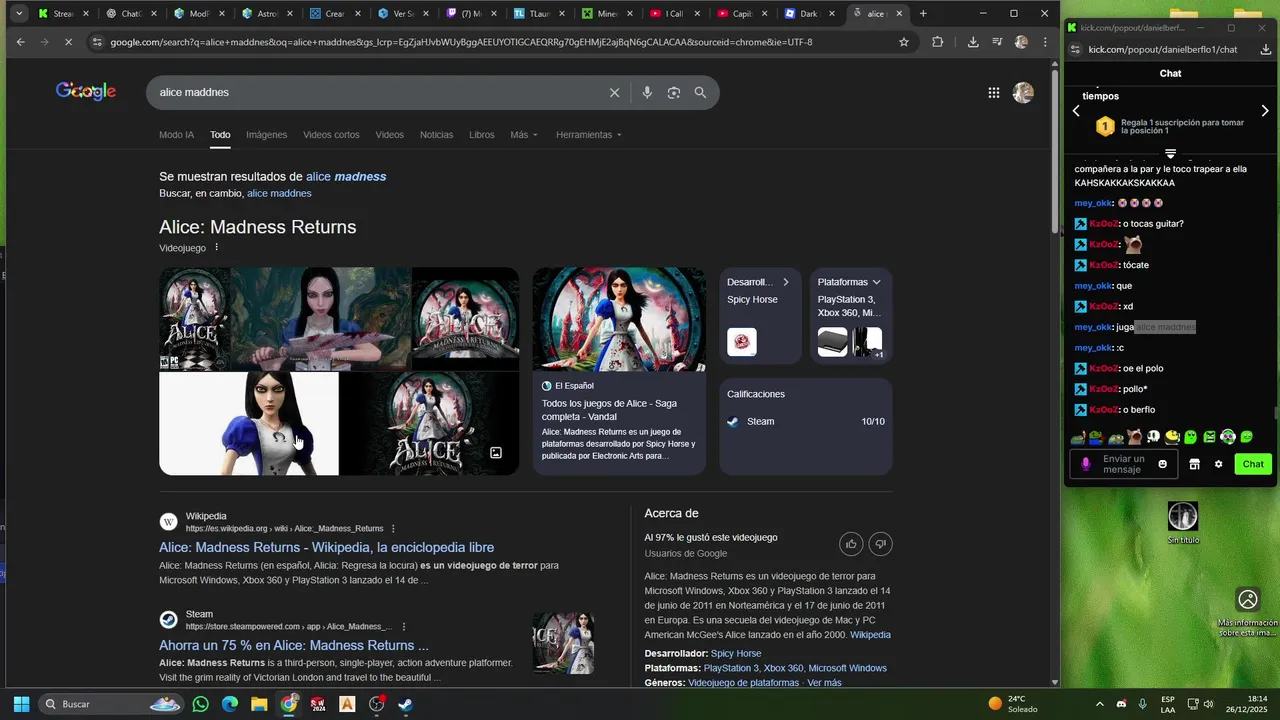Click the Google logo
The width and height of the screenshot is (1280, 720).
86,91
